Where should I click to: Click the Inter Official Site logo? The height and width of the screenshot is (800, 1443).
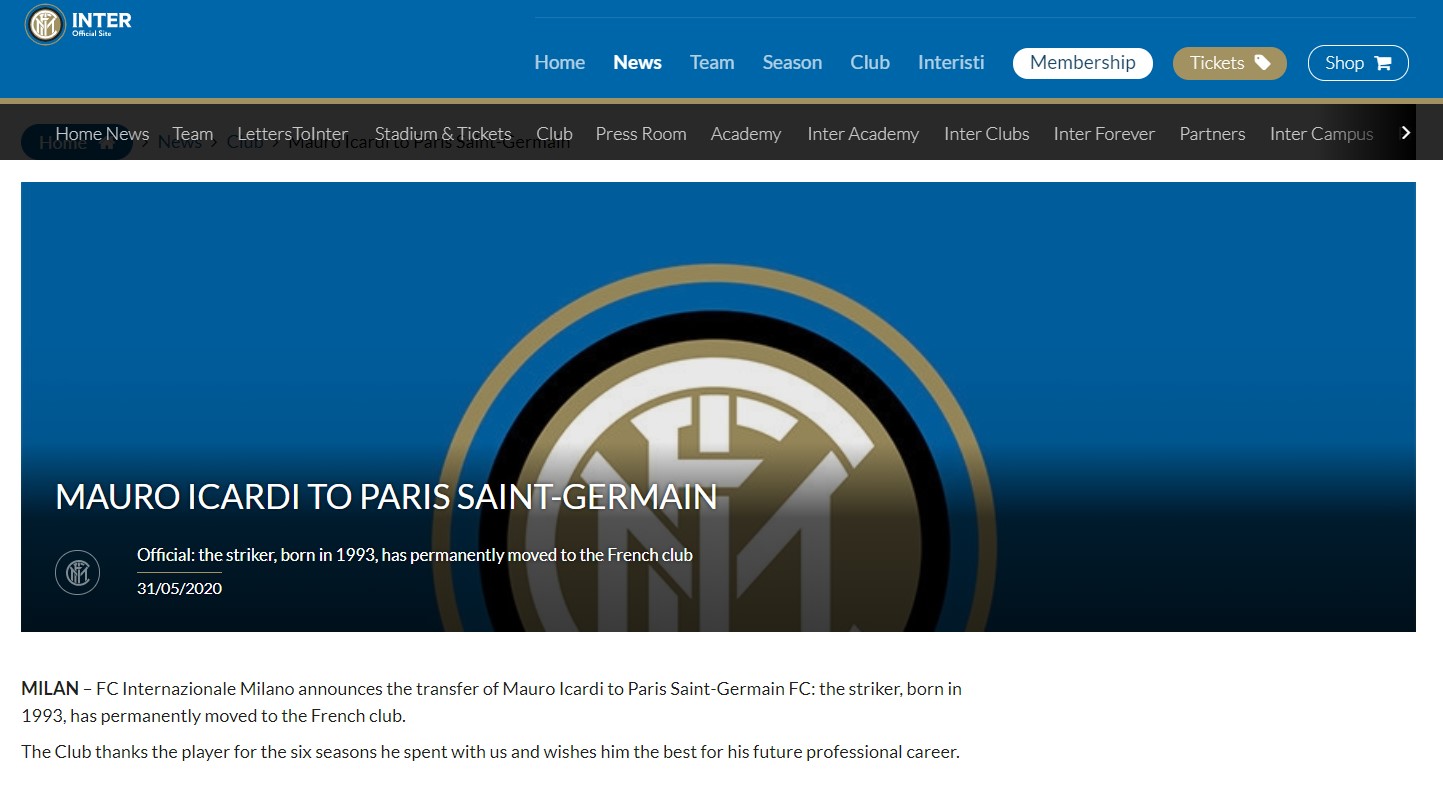point(78,23)
